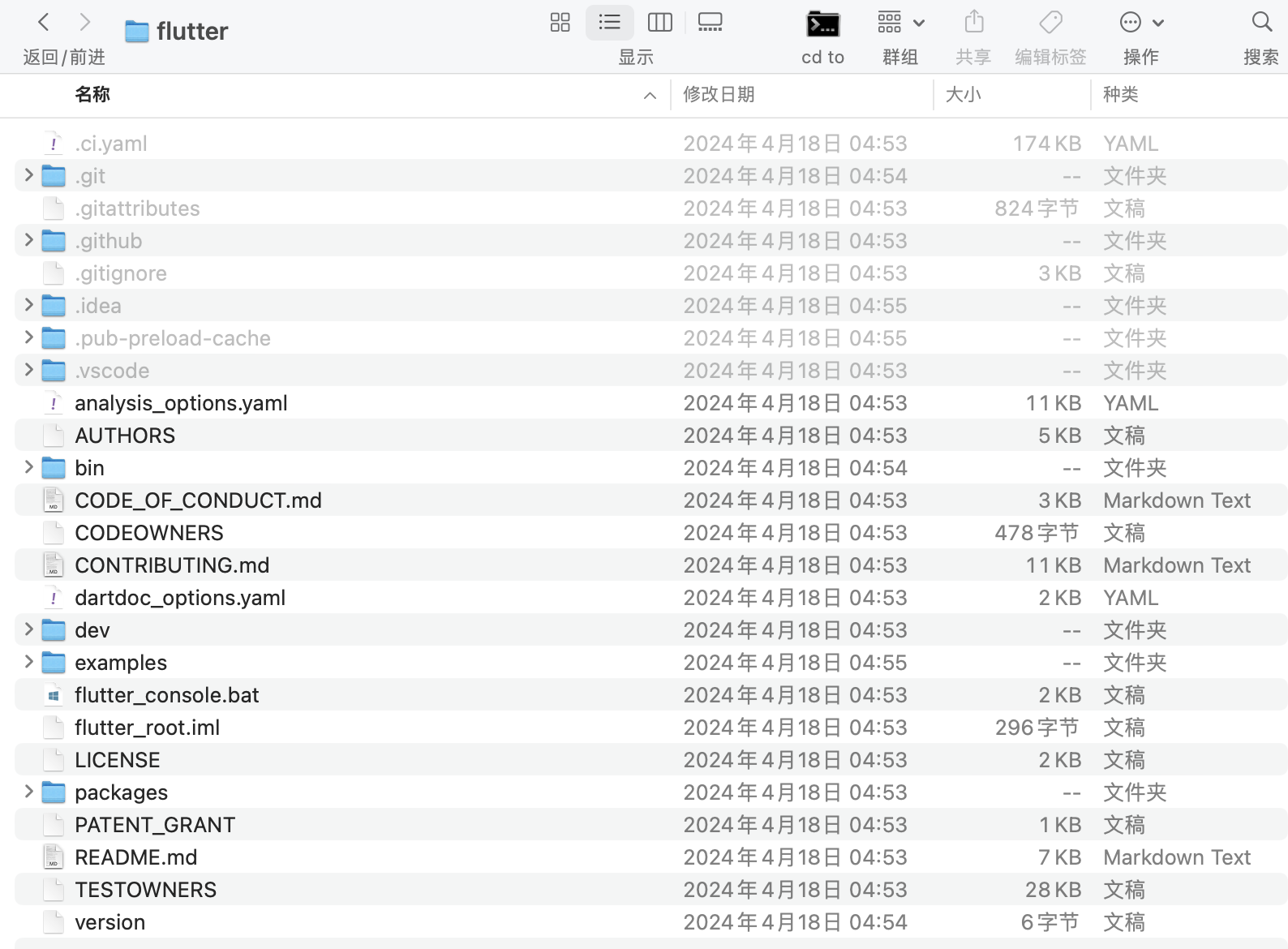1288x949 pixels.
Task: Open the group-by dropdown
Action: click(900, 22)
